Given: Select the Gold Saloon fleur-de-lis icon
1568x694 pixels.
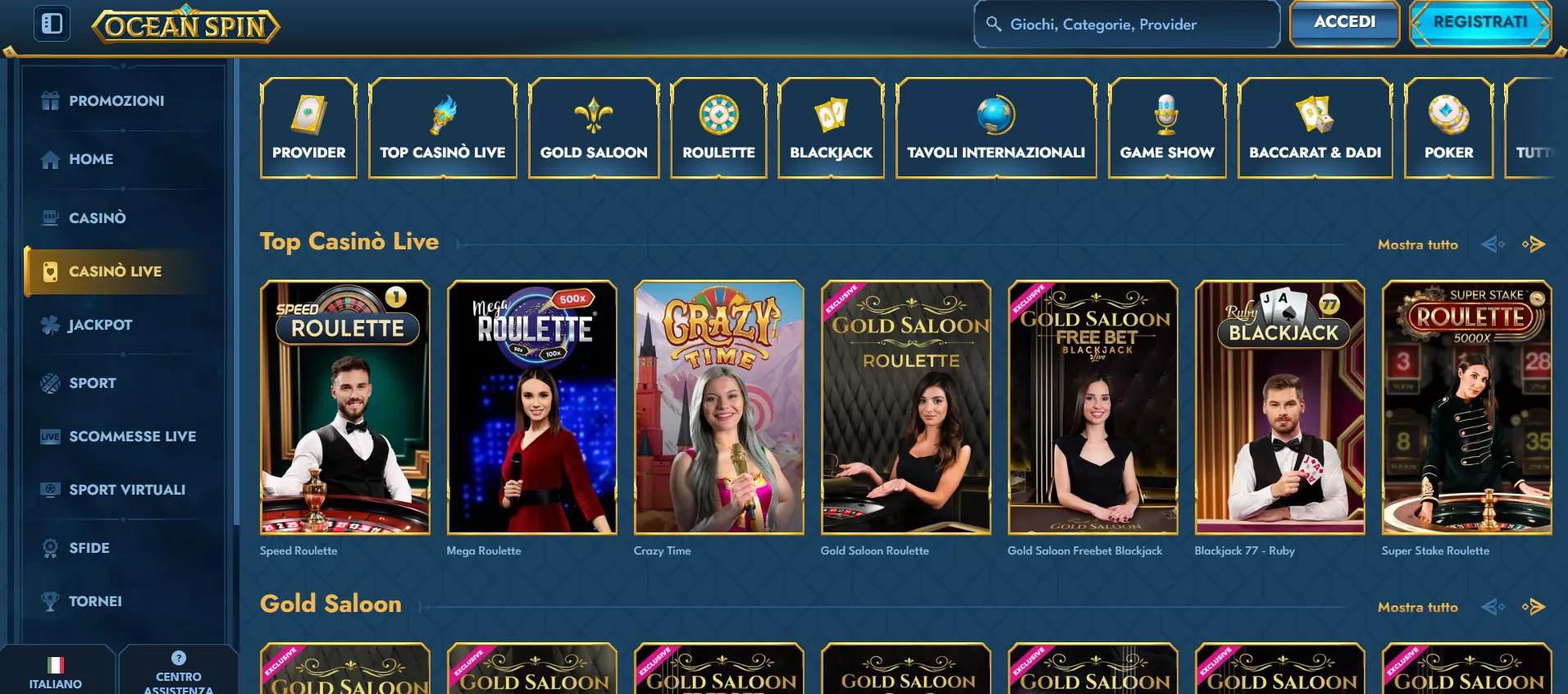Looking at the screenshot, I should 594,115.
